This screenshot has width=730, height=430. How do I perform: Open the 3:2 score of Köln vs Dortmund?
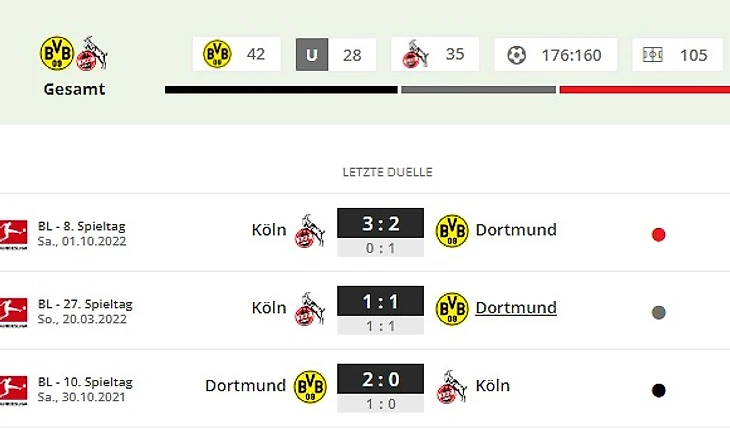(380, 223)
